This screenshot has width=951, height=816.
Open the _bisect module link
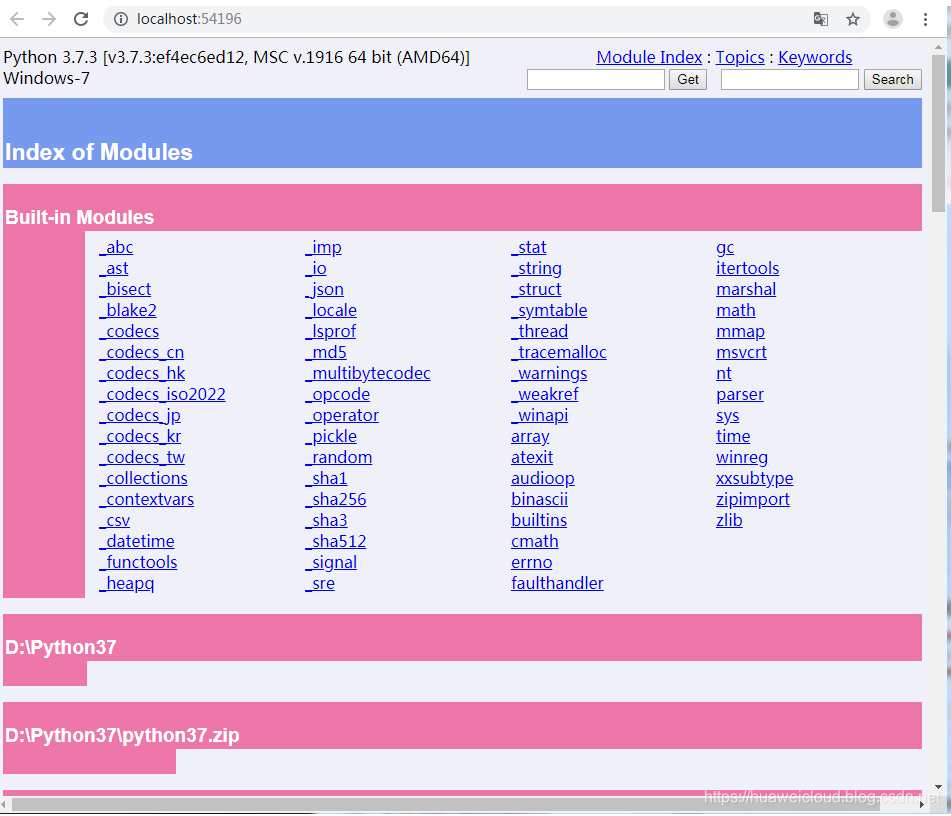126,289
